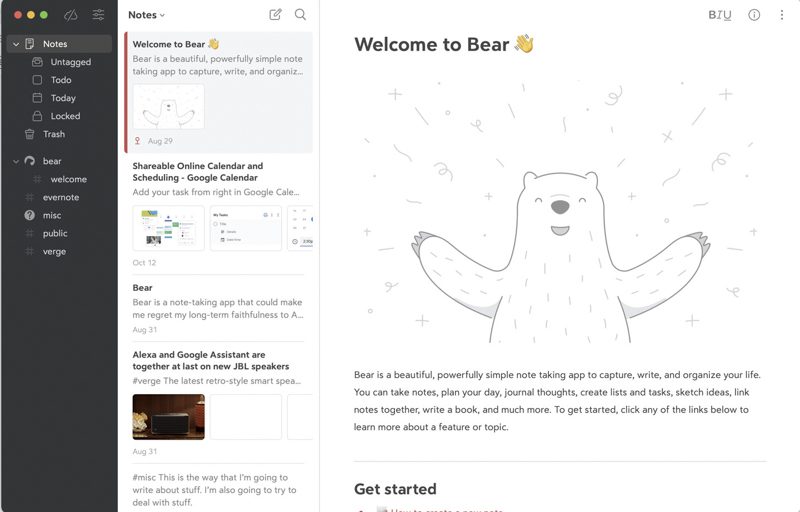Open the Notes list title dropdown
Screen dimensions: 800x512
point(146,15)
